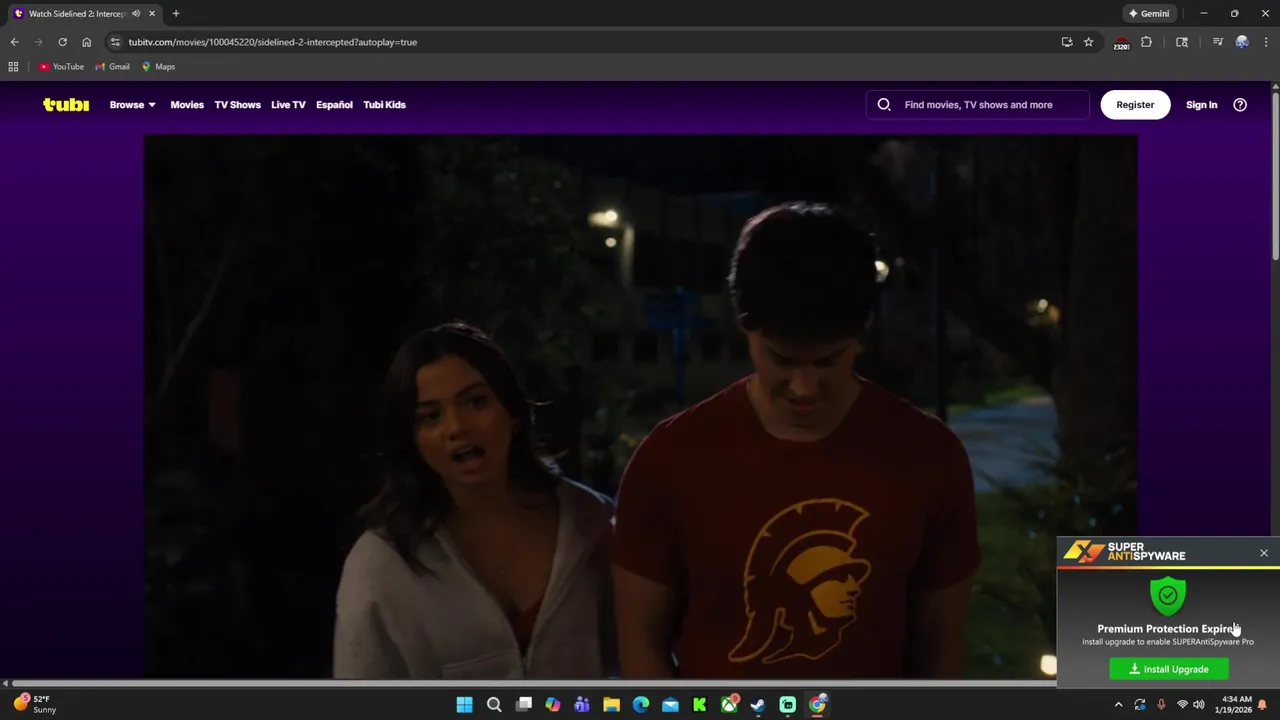1280x720 pixels.
Task: Open the teal app icon beside Steam
Action: click(x=788, y=705)
